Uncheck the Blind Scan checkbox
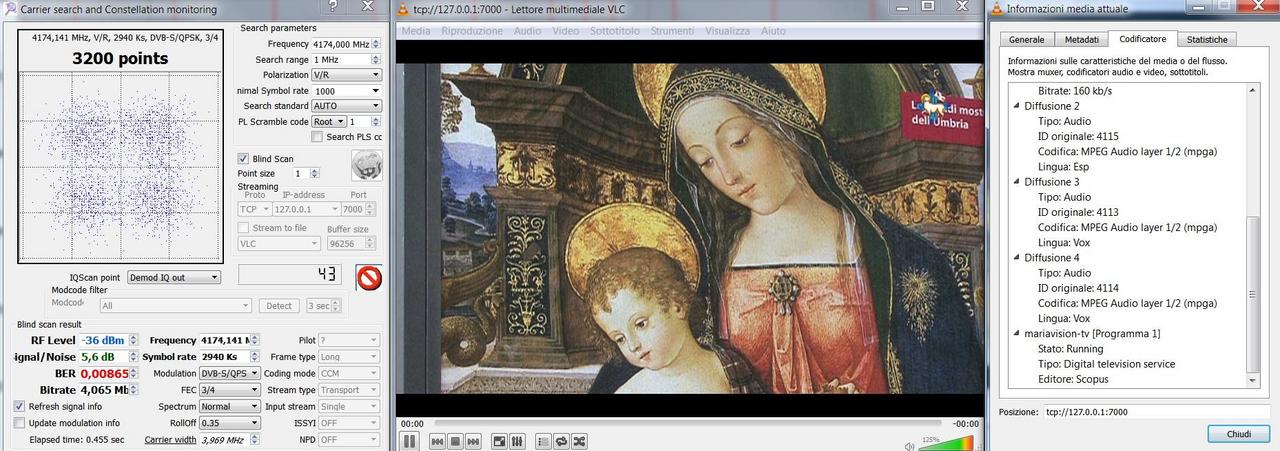Screen dimensions: 1280x451 pyautogui.click(x=243, y=158)
